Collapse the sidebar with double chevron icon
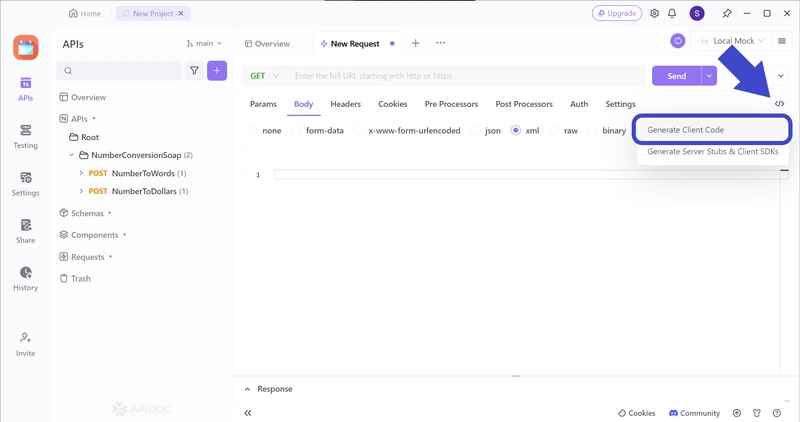 click(248, 413)
